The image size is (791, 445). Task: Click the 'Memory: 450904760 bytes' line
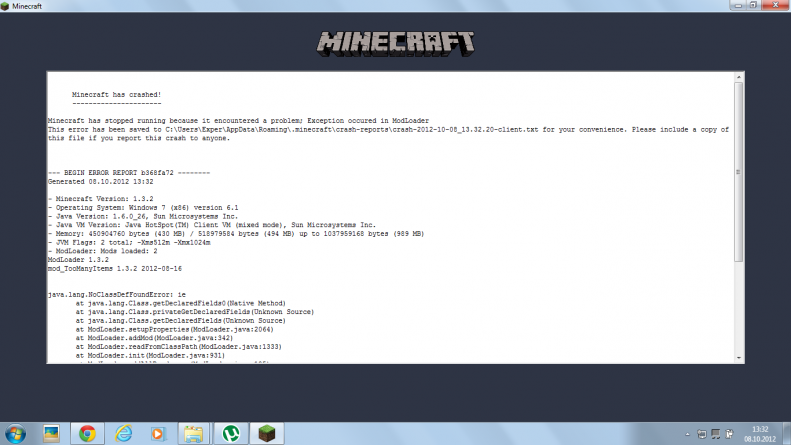click(236, 234)
